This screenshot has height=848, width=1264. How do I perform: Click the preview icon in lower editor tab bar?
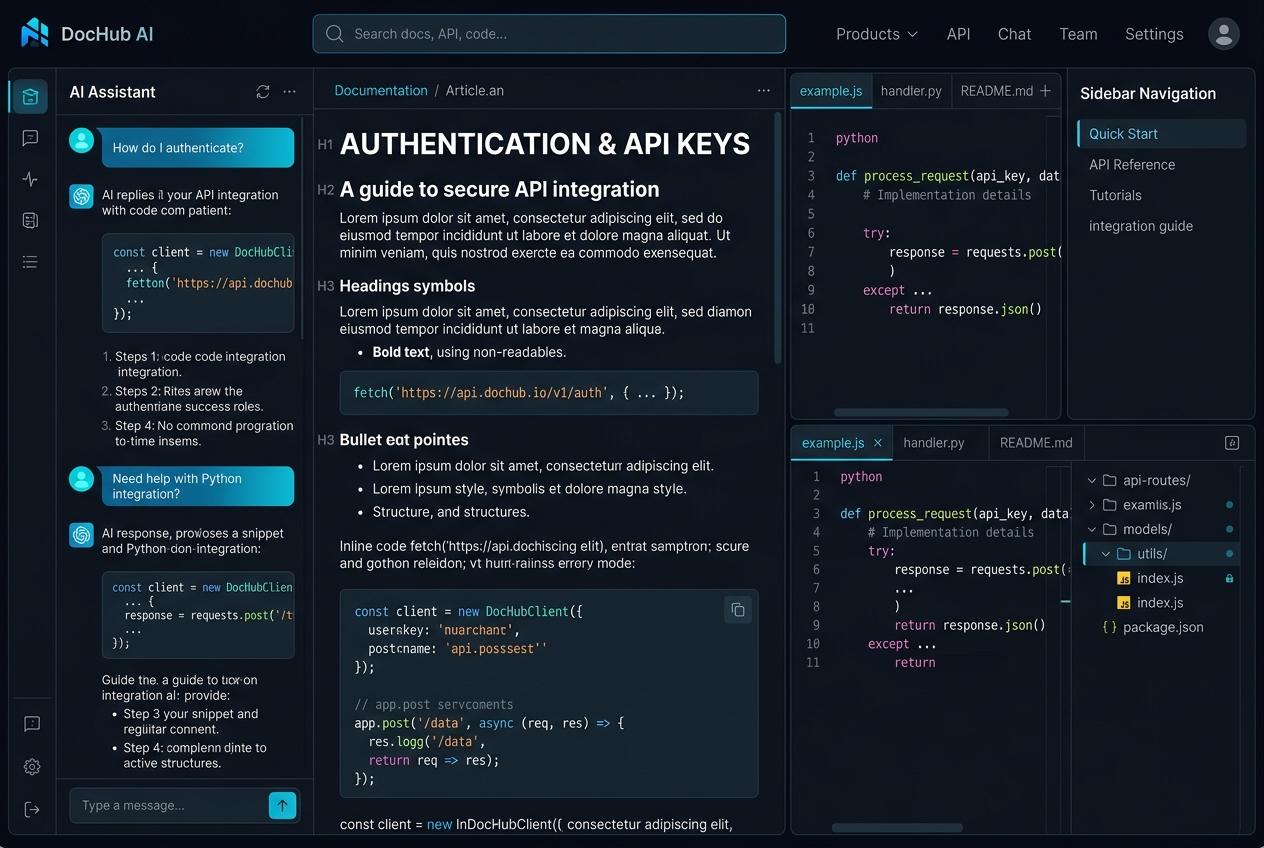coord(1232,442)
